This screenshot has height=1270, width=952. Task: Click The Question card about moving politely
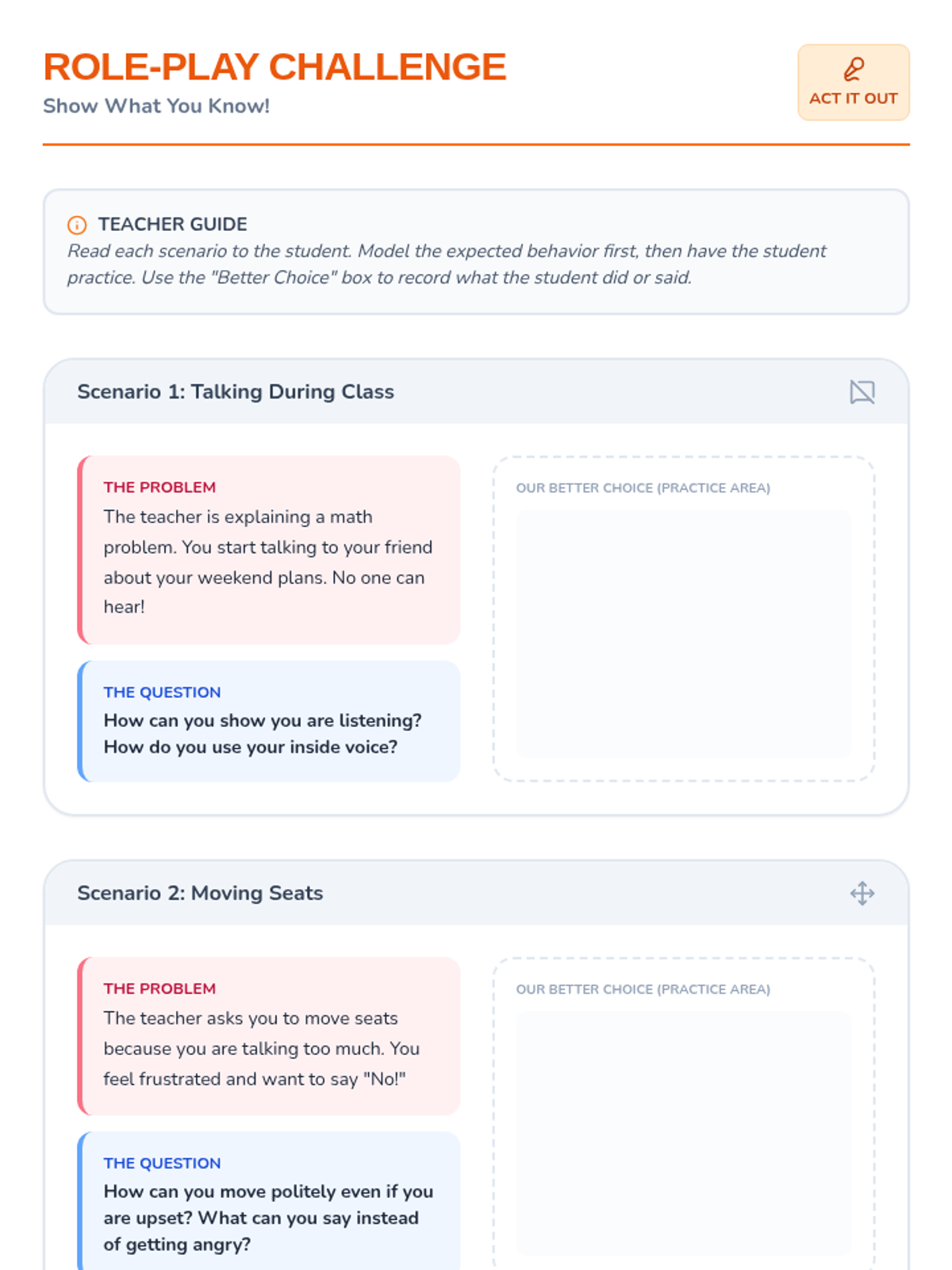point(269,1202)
